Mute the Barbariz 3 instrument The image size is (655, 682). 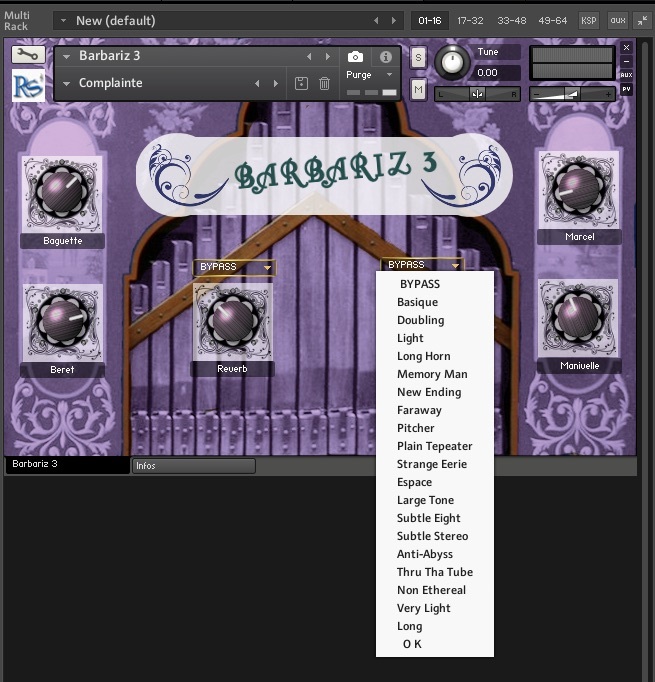pos(418,90)
